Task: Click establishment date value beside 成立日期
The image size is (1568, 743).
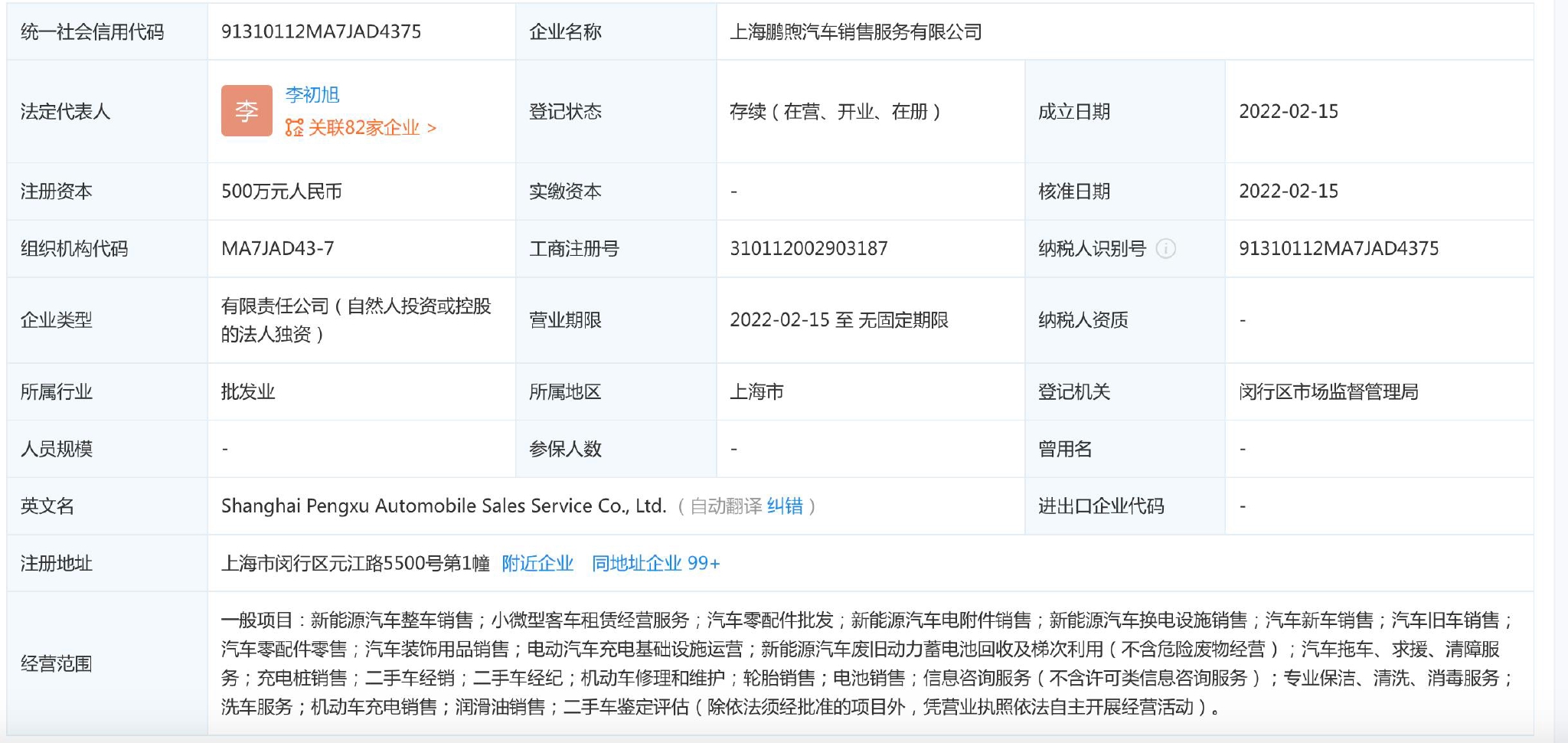Action: click(x=1289, y=112)
